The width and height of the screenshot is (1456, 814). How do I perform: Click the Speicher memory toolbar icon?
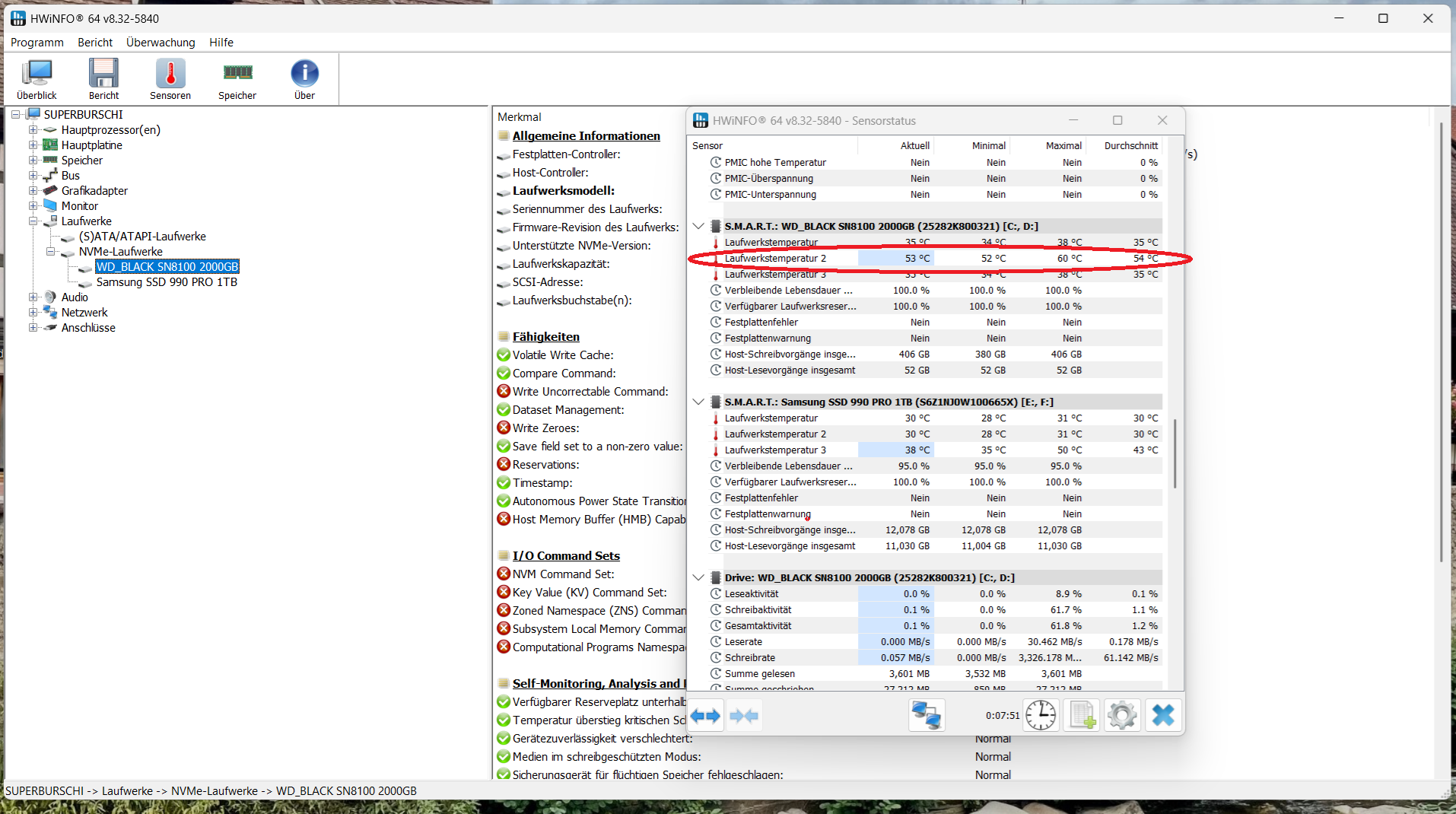coord(237,79)
